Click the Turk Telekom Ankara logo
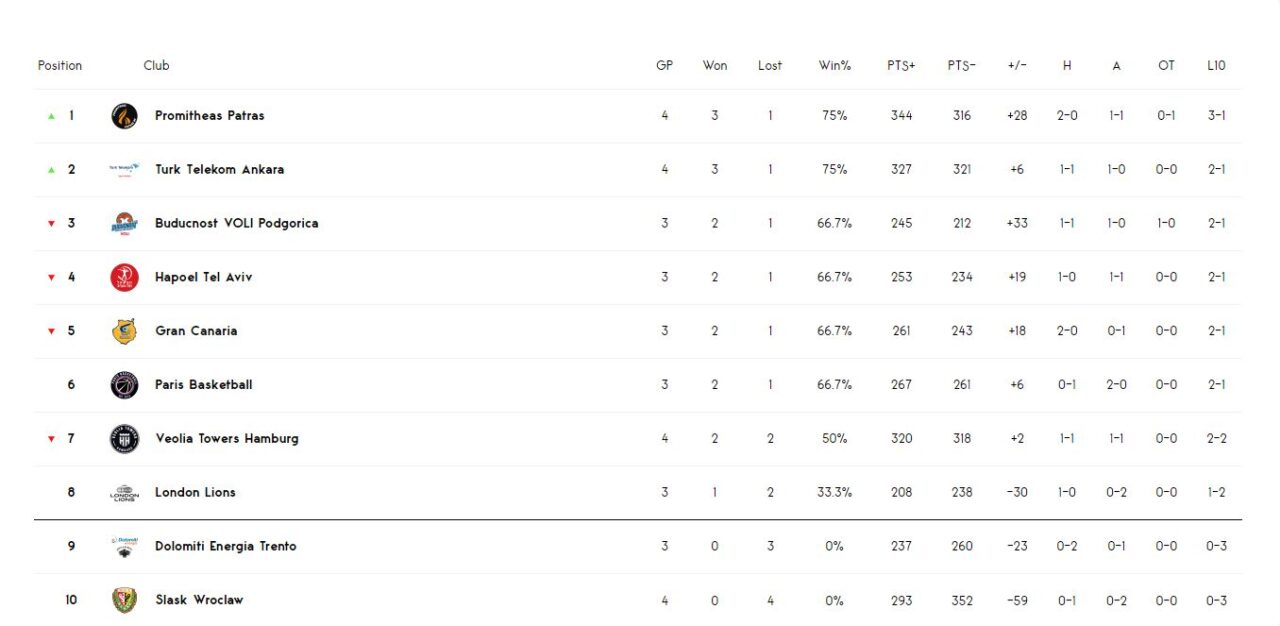 tap(124, 170)
